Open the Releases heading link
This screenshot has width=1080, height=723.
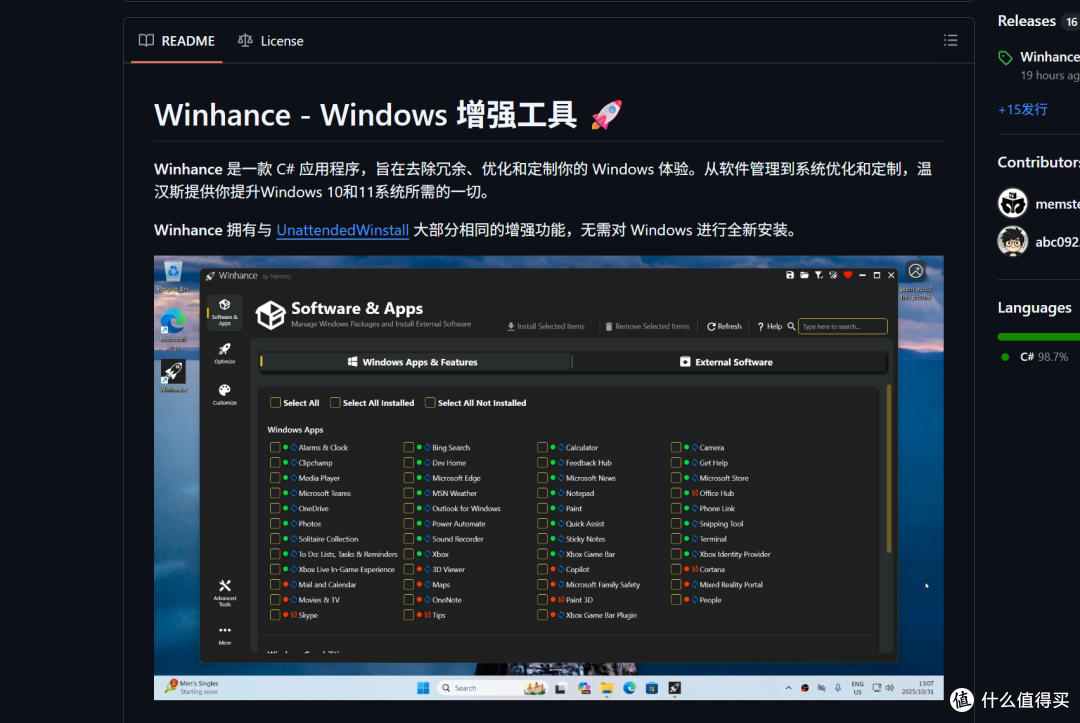[x=1026, y=21]
